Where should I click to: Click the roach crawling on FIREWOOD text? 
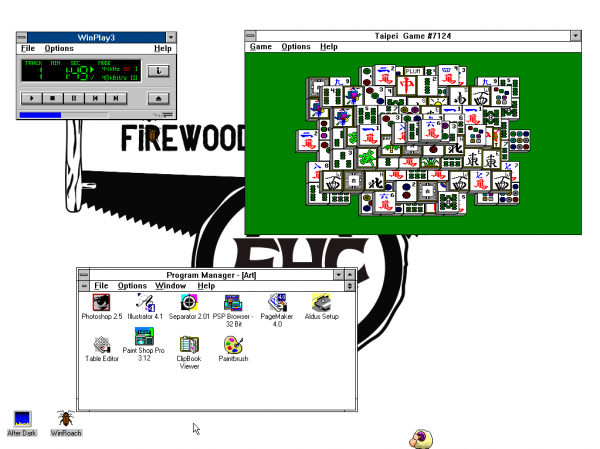pyautogui.click(x=152, y=135)
